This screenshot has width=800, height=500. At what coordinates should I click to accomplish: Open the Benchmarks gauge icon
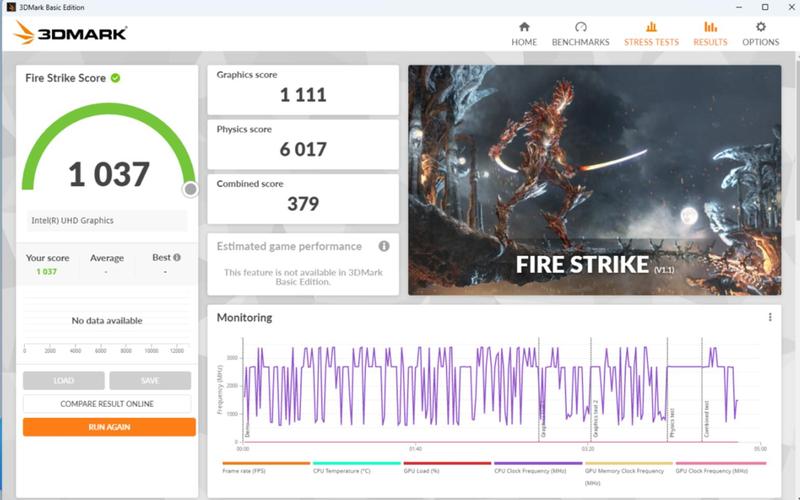click(x=581, y=27)
